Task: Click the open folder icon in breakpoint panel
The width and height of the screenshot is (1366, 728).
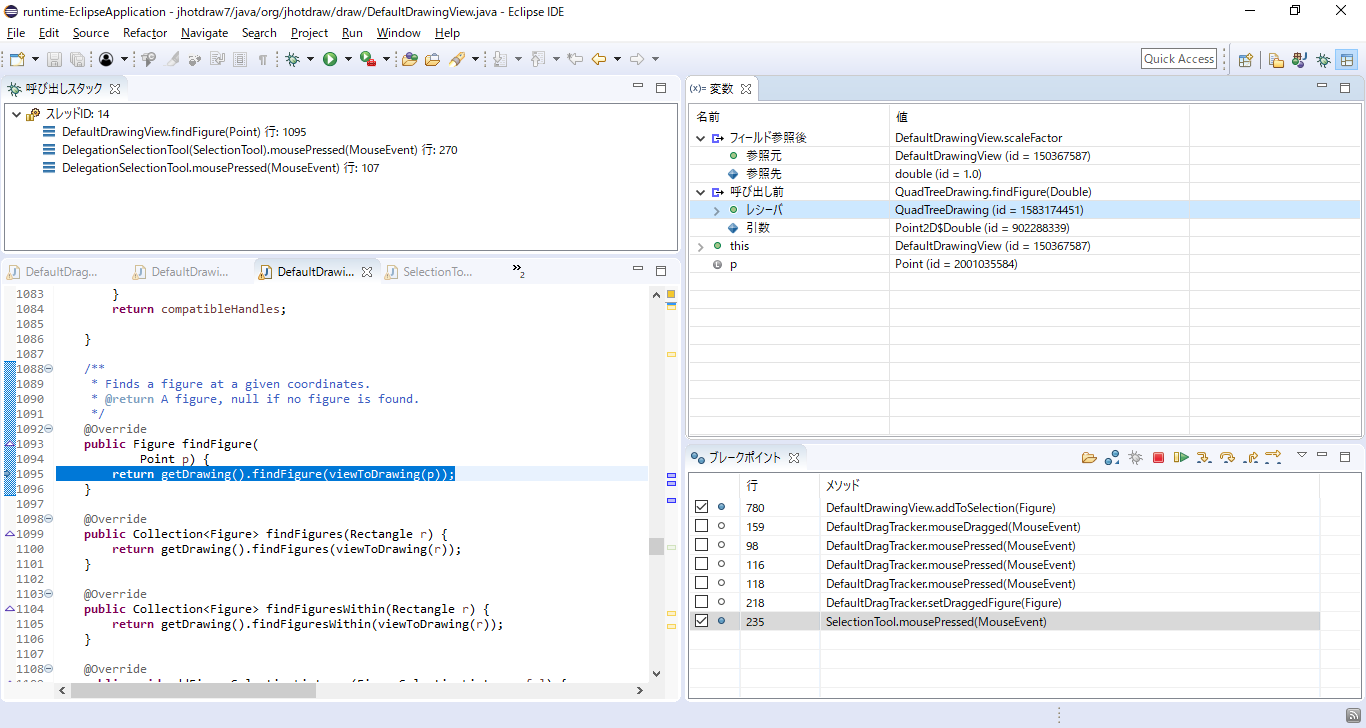Action: click(x=1089, y=457)
